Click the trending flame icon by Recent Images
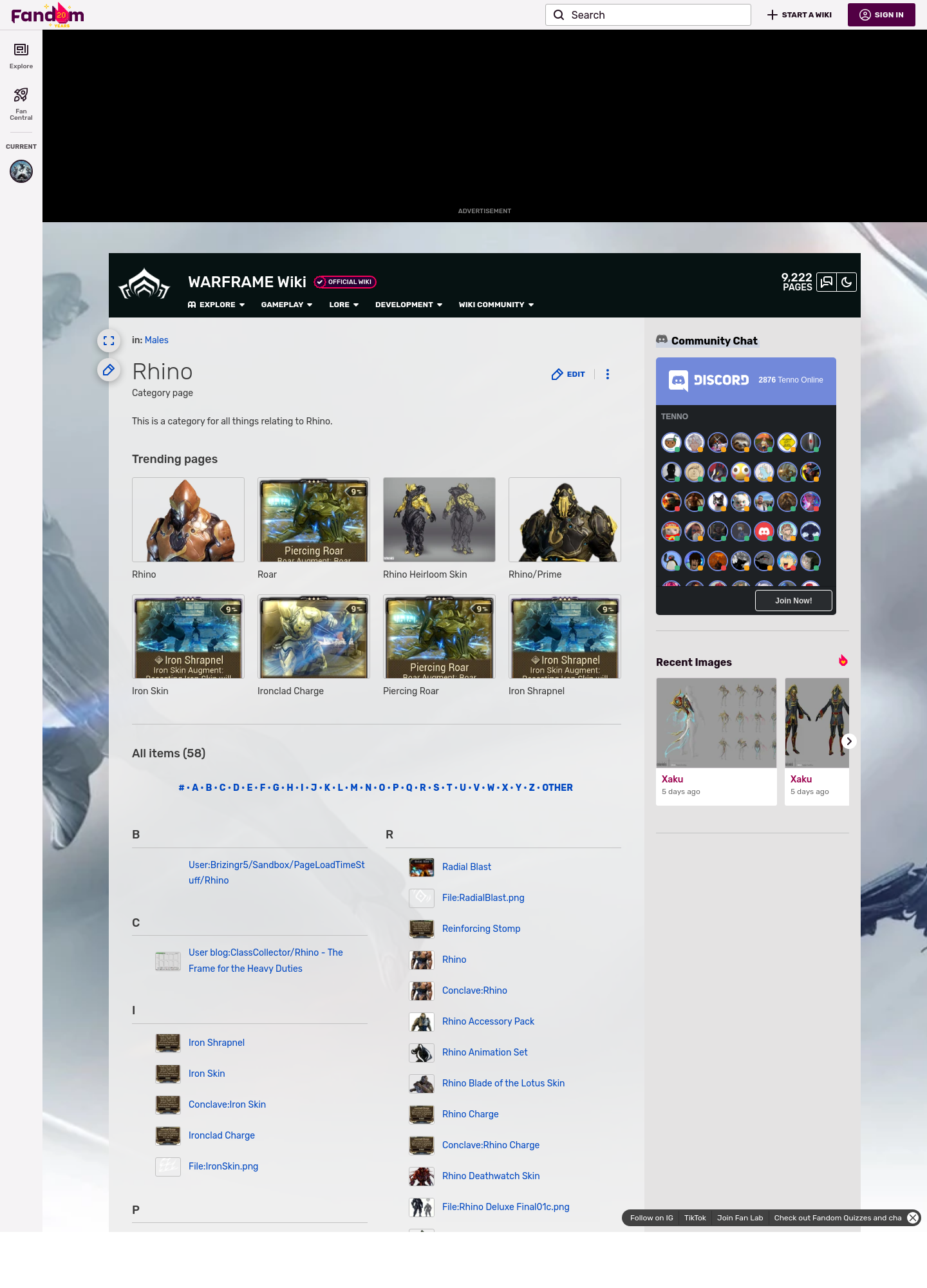 point(843,661)
